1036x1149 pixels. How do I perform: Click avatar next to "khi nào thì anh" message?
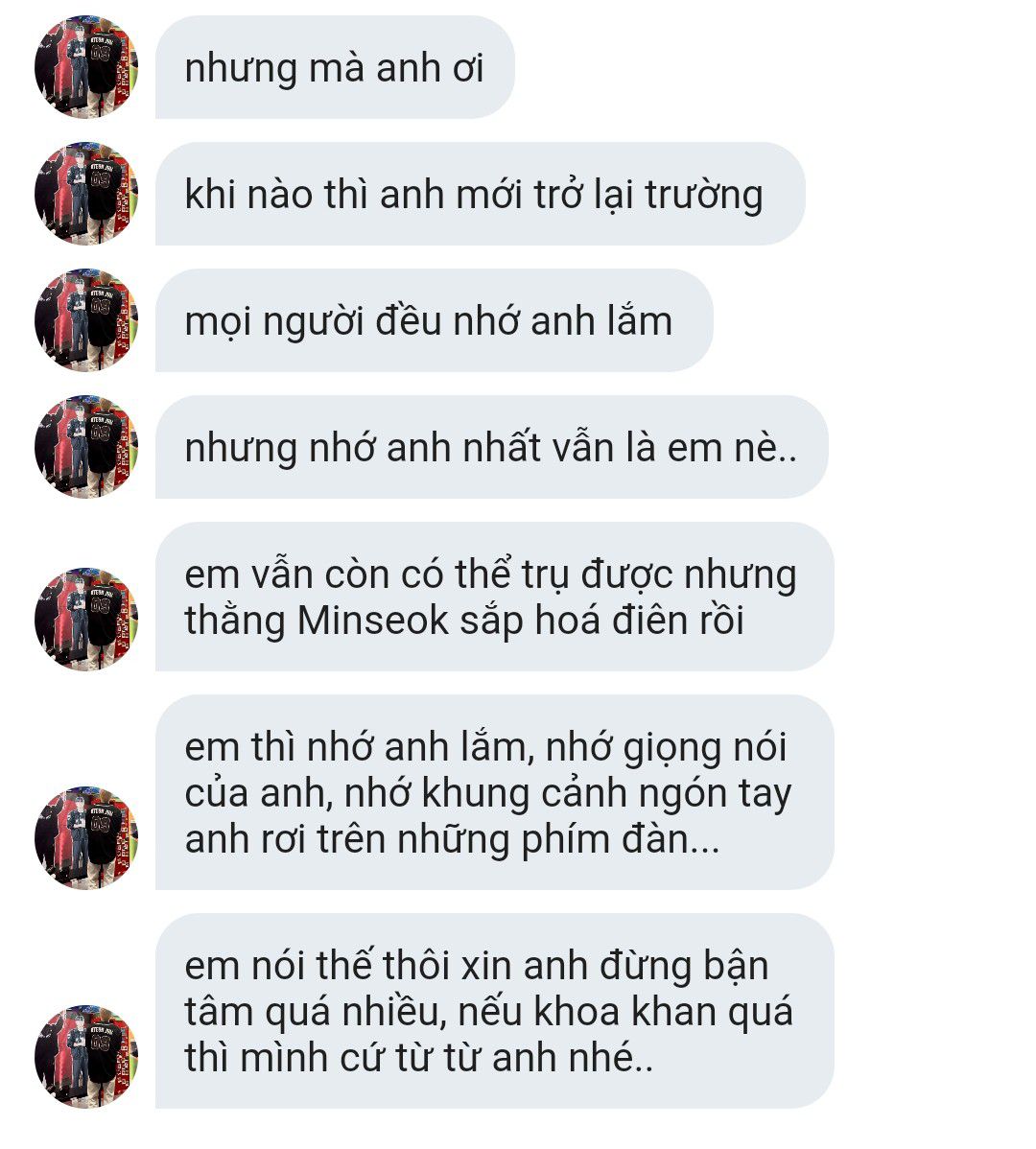click(x=85, y=194)
